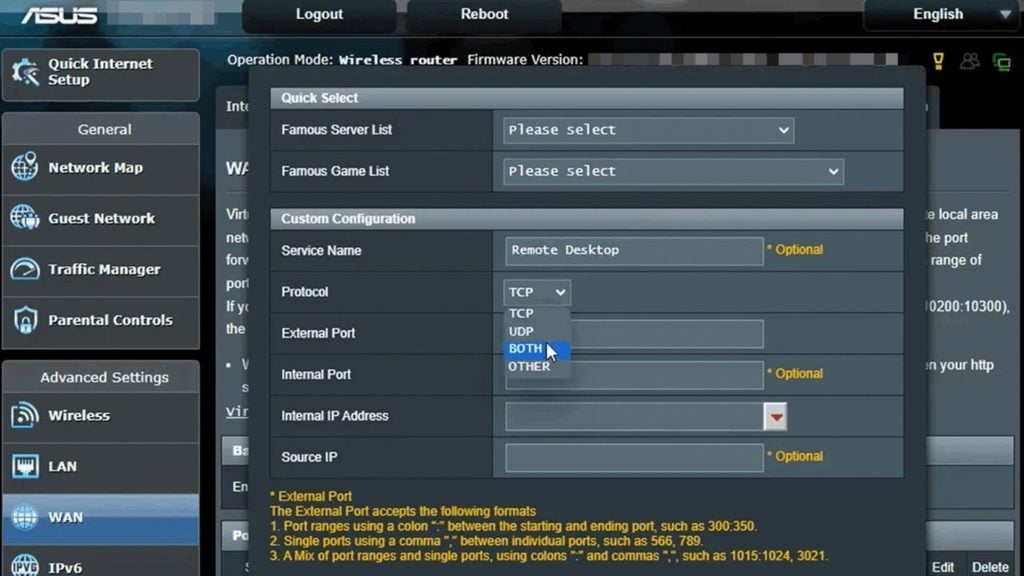Viewport: 1024px width, 576px height.
Task: Open WAN settings section
Action: click(x=101, y=518)
